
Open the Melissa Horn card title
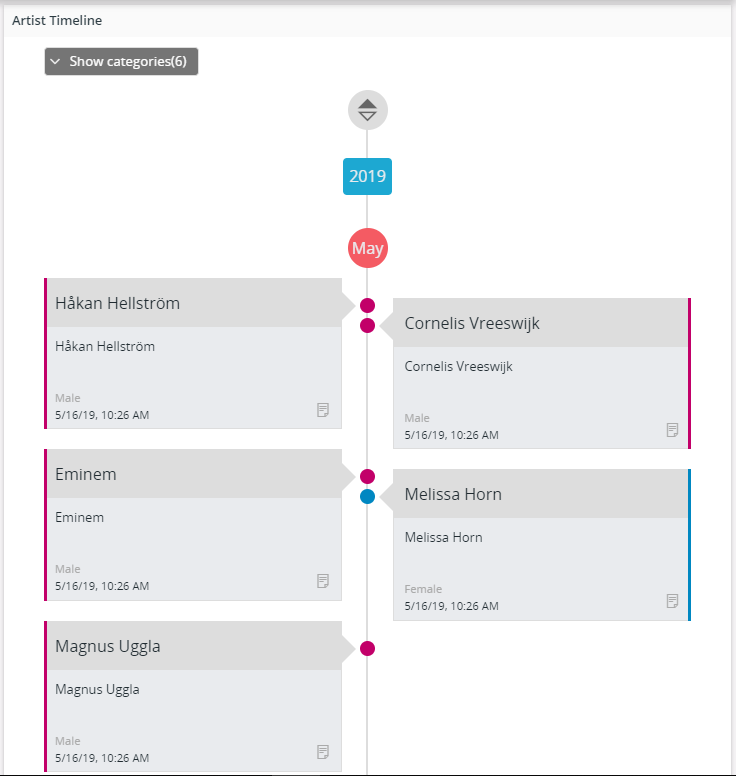coord(453,495)
